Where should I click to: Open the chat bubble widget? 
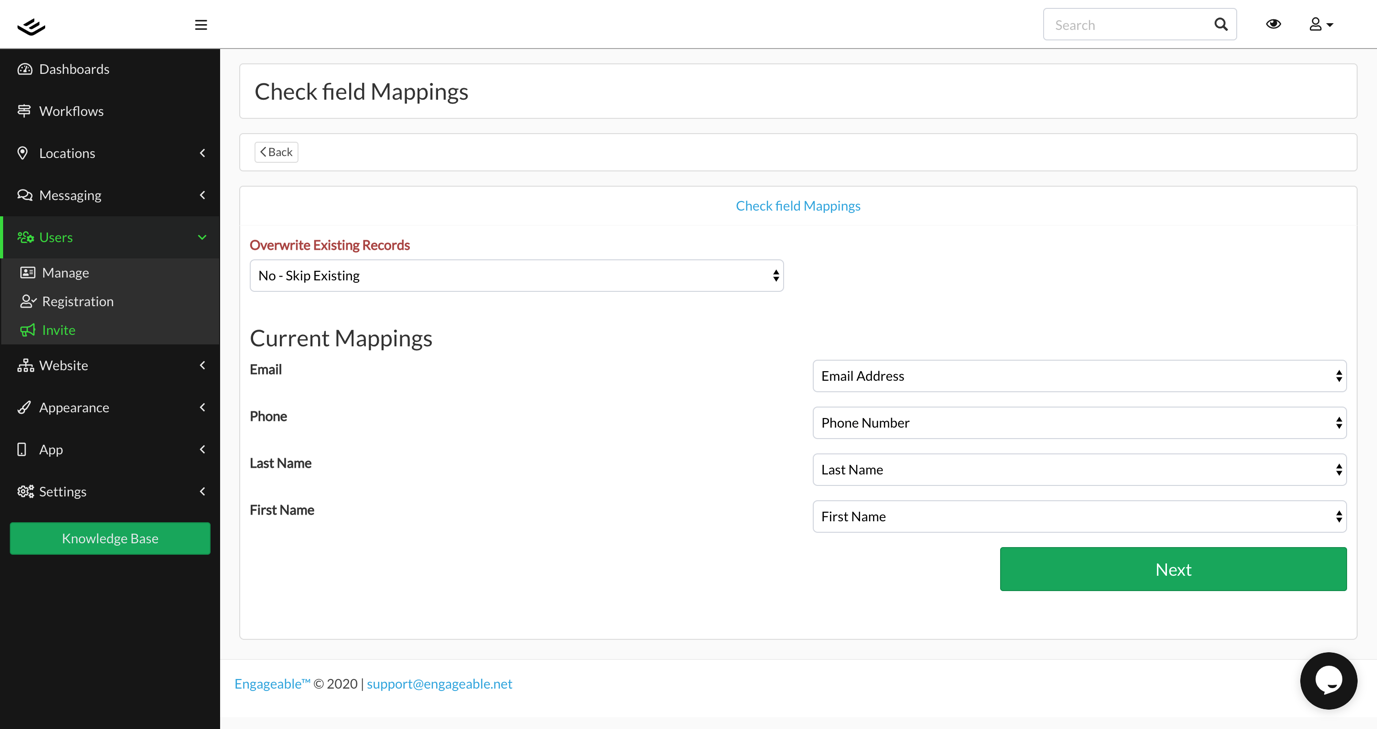[1328, 681]
